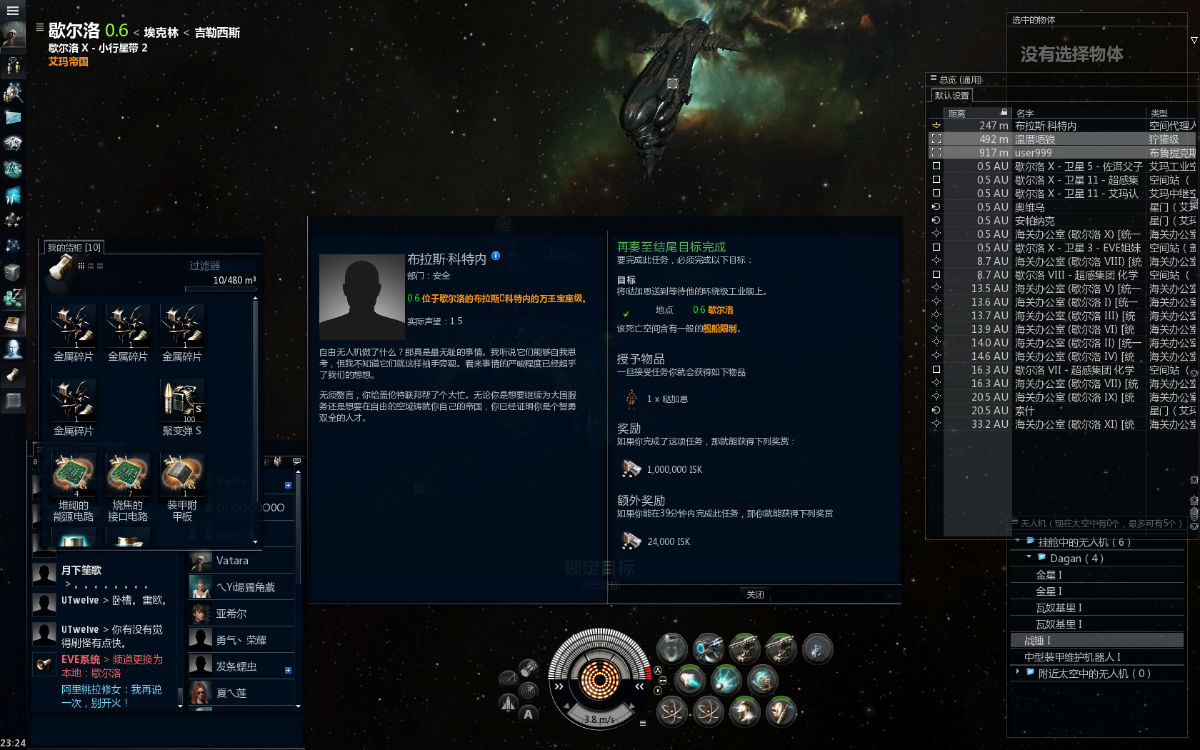Activate first atom module in bottom HUD row
1200x750 pixels.
coord(672,712)
